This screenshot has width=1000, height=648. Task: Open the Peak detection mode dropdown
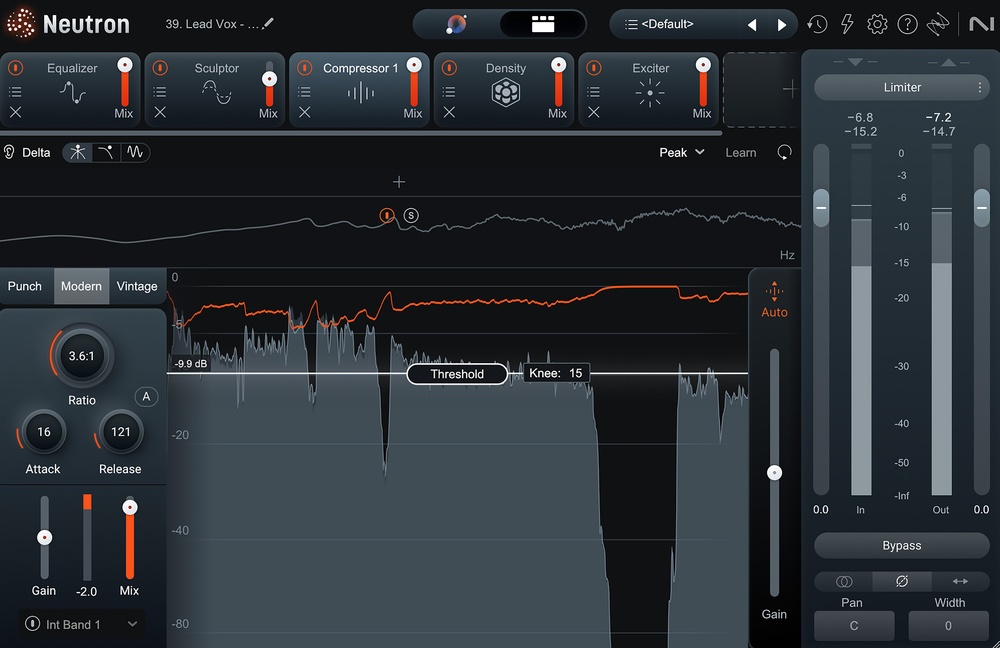tap(682, 152)
